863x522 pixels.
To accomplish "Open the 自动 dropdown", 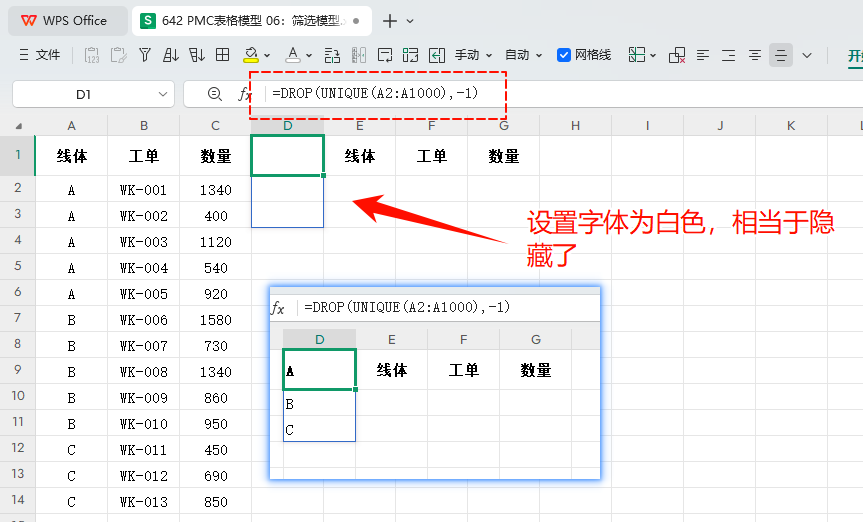I will coord(523,55).
